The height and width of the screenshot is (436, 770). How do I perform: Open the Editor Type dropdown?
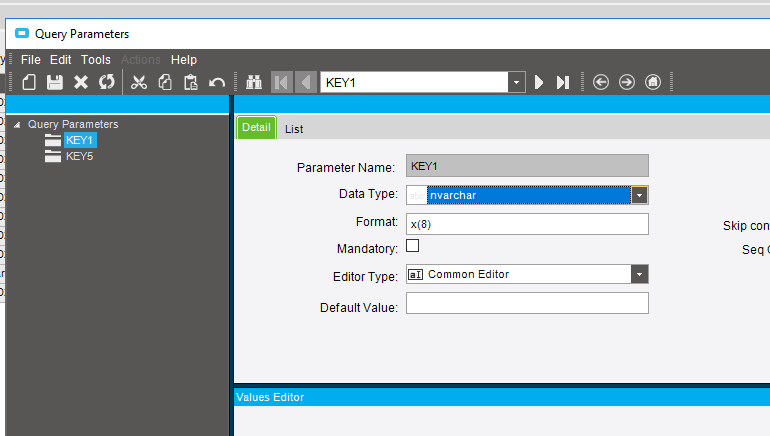coord(639,274)
